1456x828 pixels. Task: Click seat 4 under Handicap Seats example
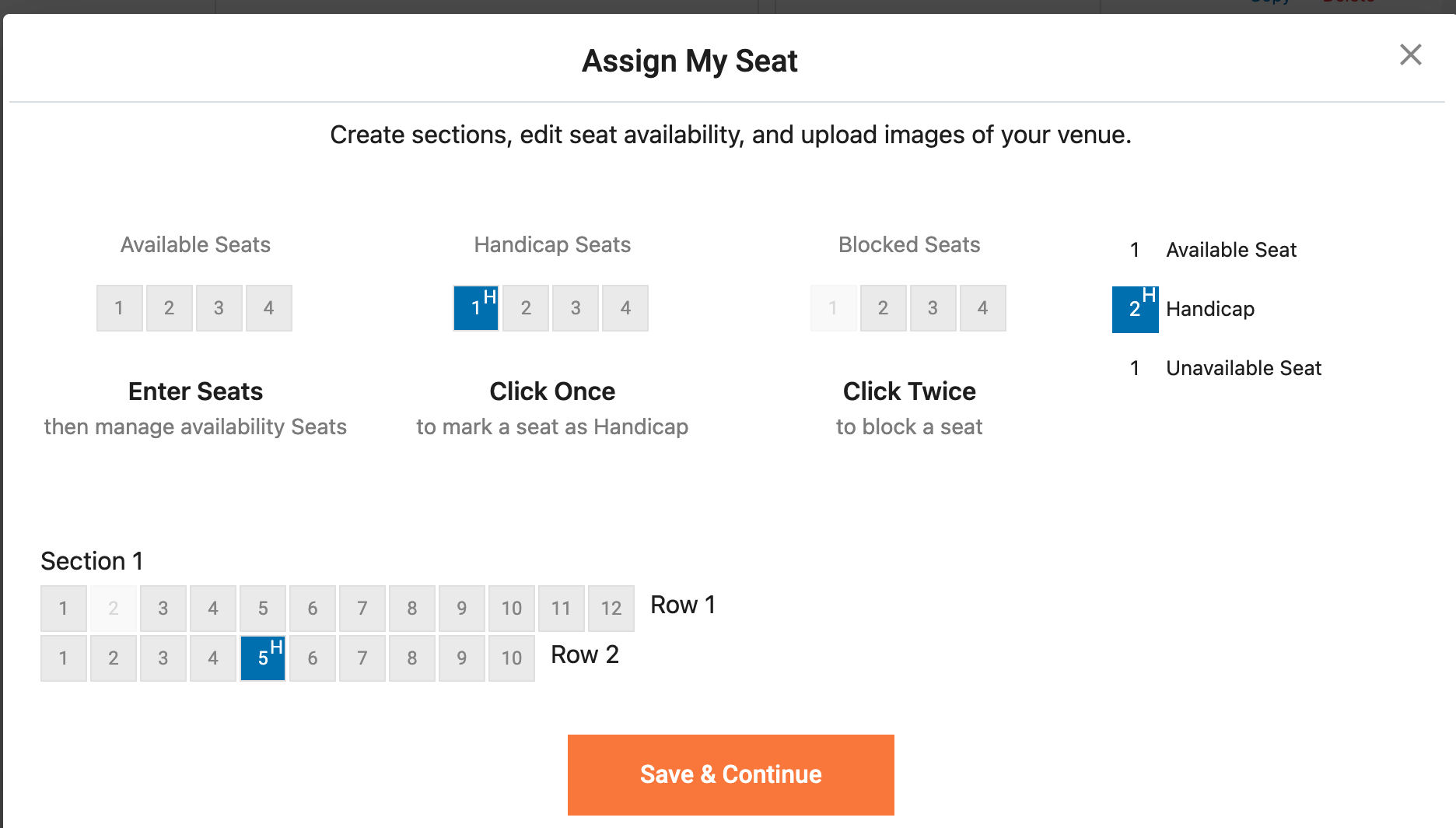625,307
